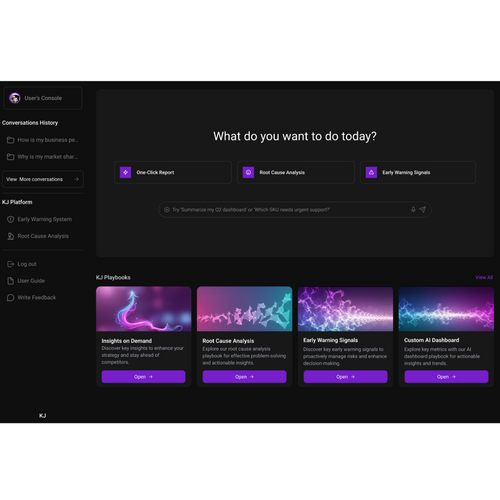Click the arrow in View More conversations
The width and height of the screenshot is (500, 500).
pyautogui.click(x=76, y=179)
